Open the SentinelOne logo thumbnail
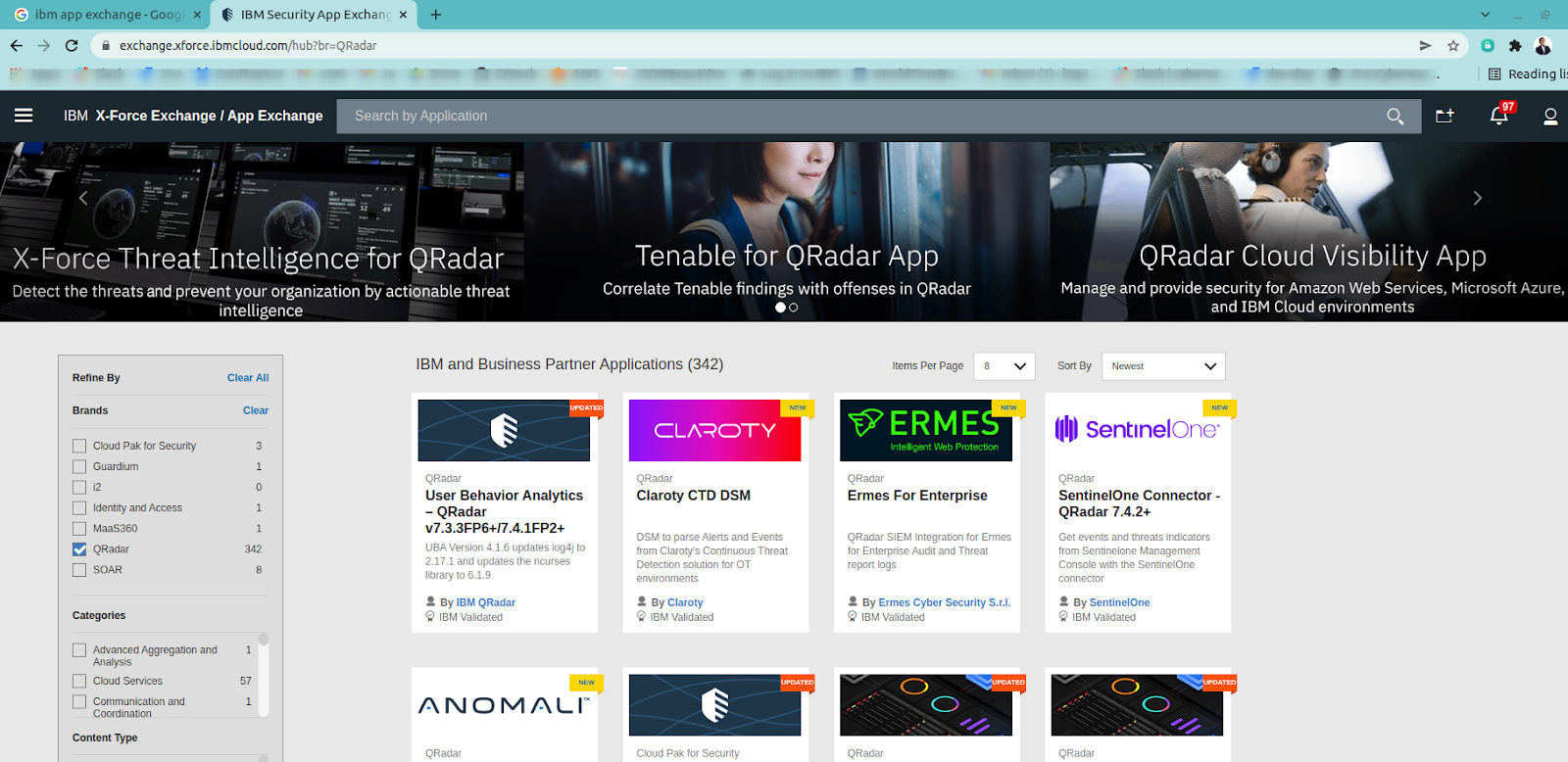Screen dimensions: 1568x762 1137,430
